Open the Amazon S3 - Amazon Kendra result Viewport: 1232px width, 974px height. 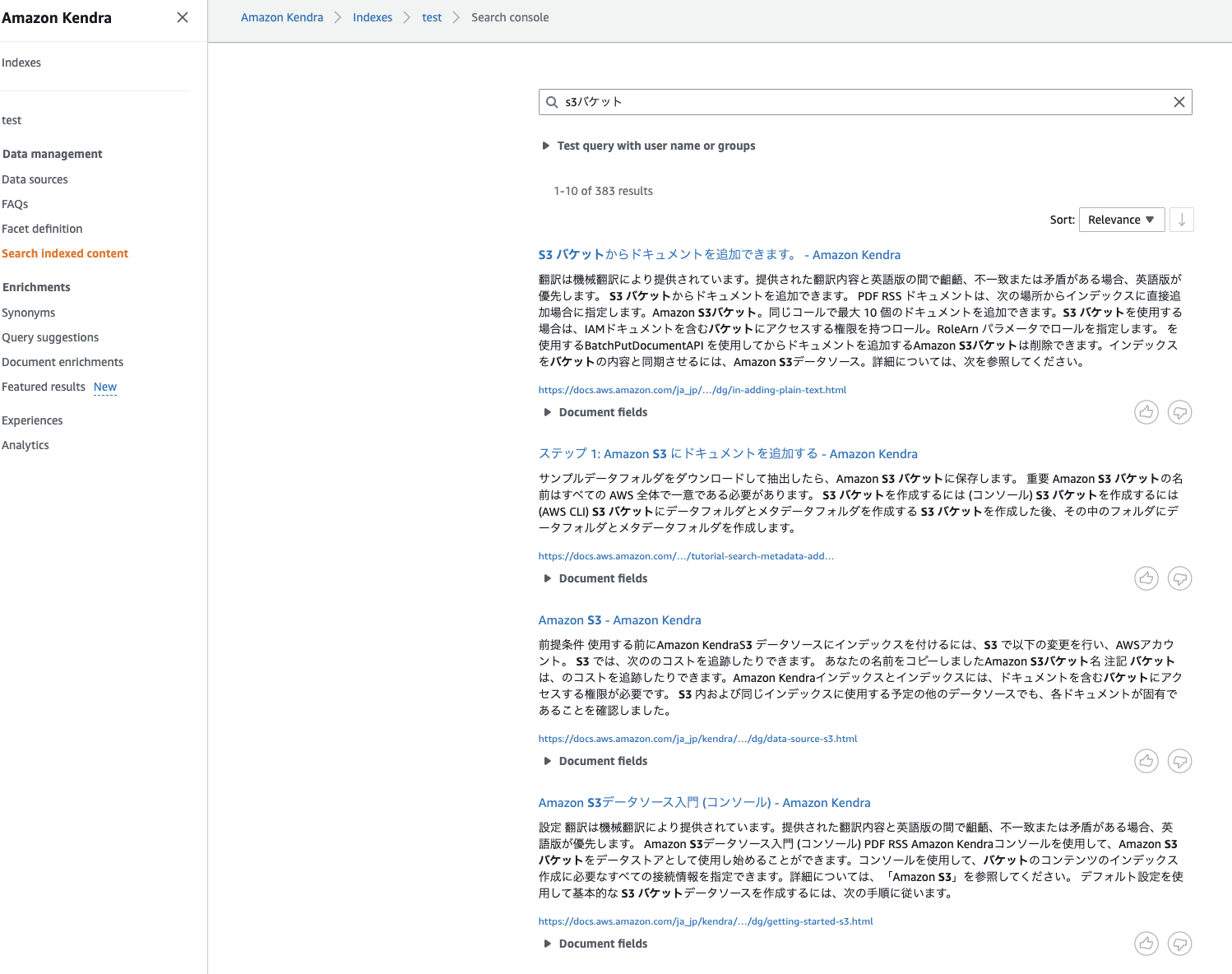point(619,619)
